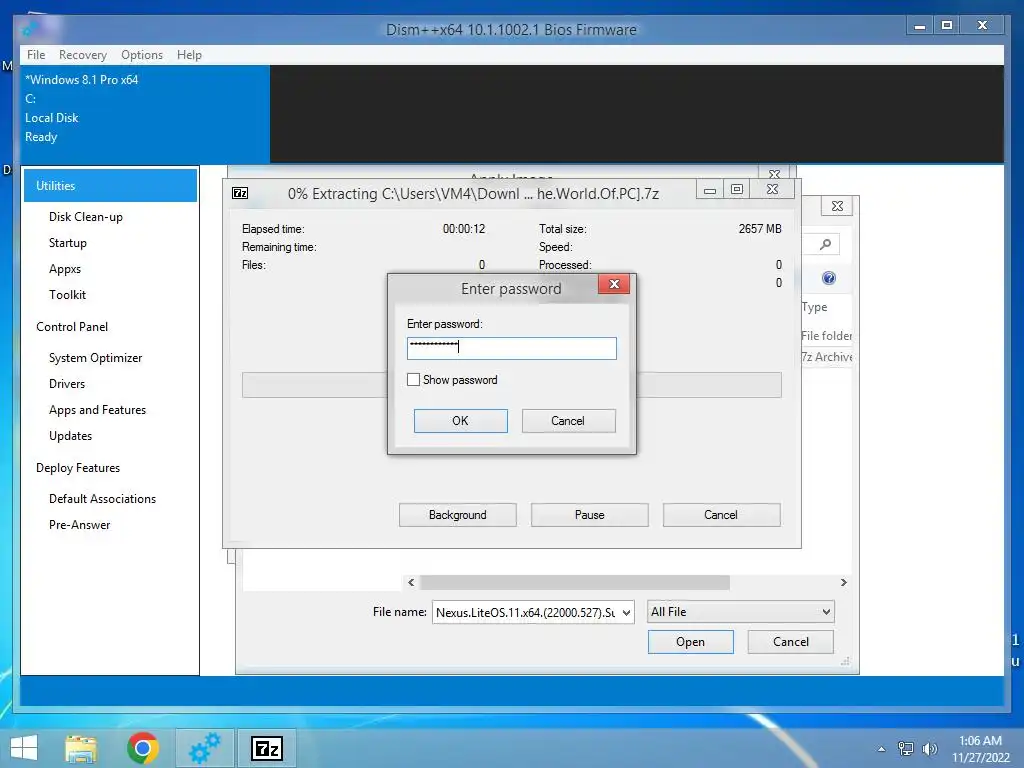Select the Control Panel category

click(72, 327)
